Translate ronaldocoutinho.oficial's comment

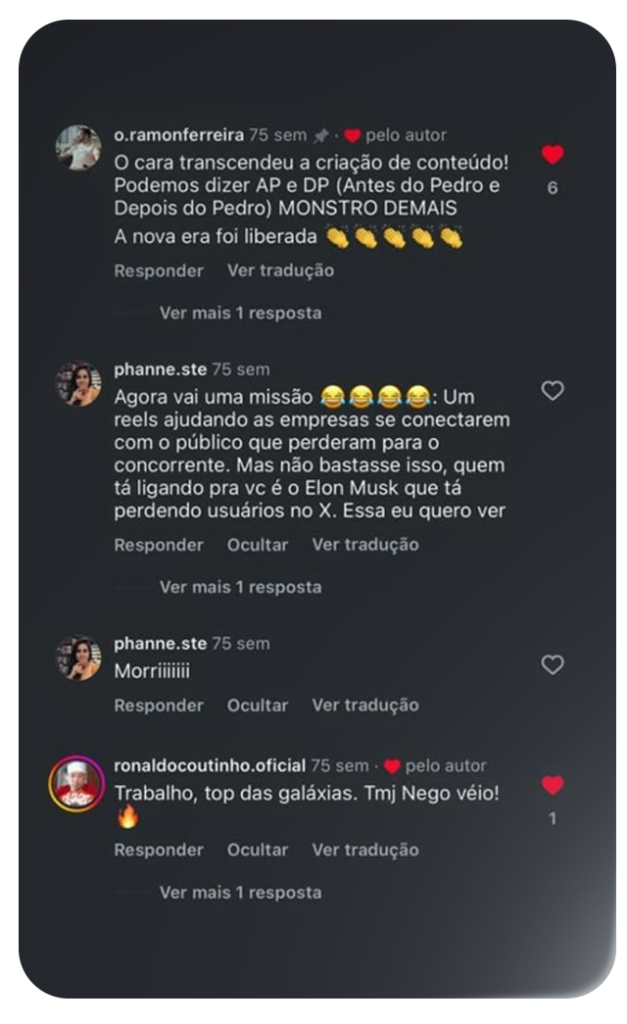pos(365,850)
